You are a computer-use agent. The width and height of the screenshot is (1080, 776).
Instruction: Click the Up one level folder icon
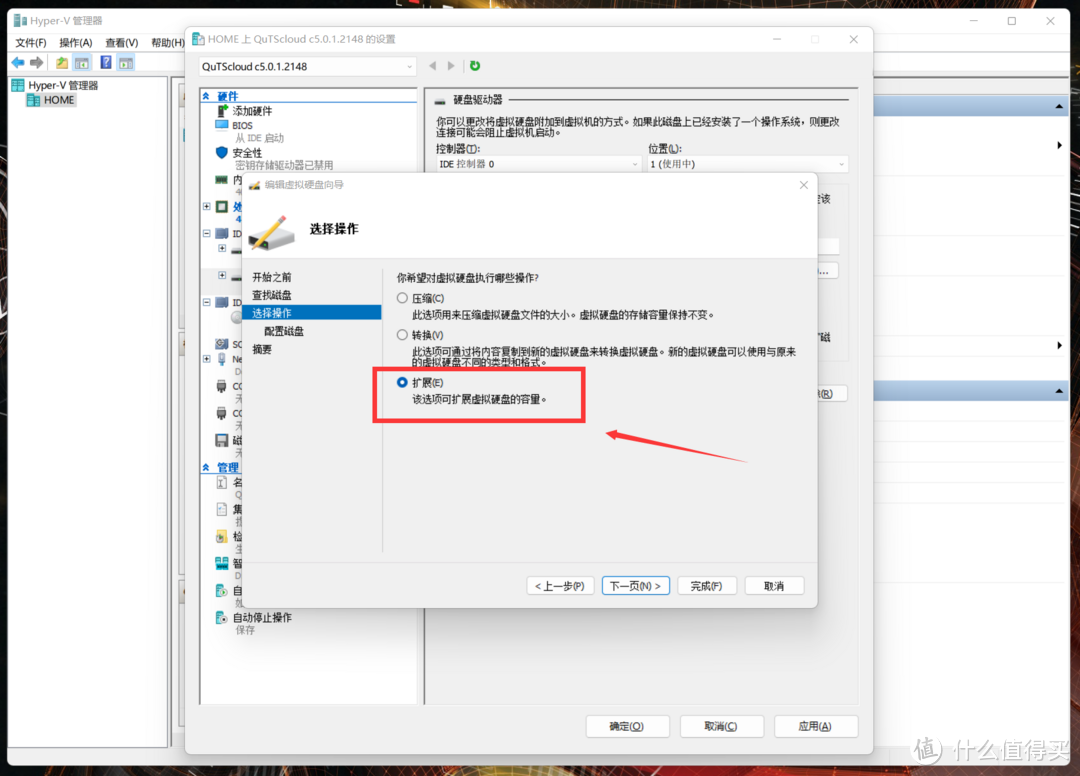click(62, 63)
